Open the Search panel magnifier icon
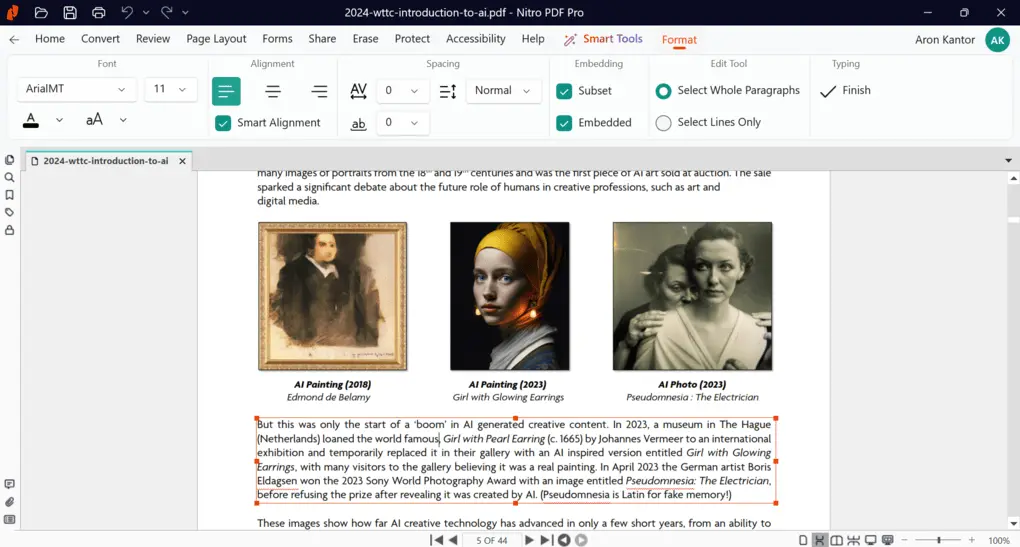 (10, 178)
